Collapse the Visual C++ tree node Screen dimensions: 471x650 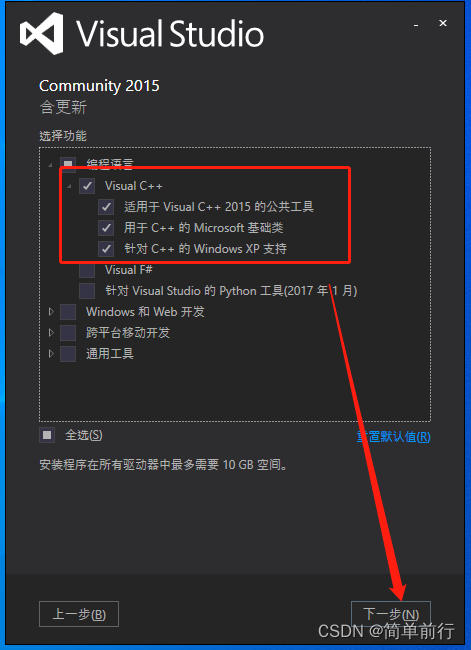pos(70,186)
